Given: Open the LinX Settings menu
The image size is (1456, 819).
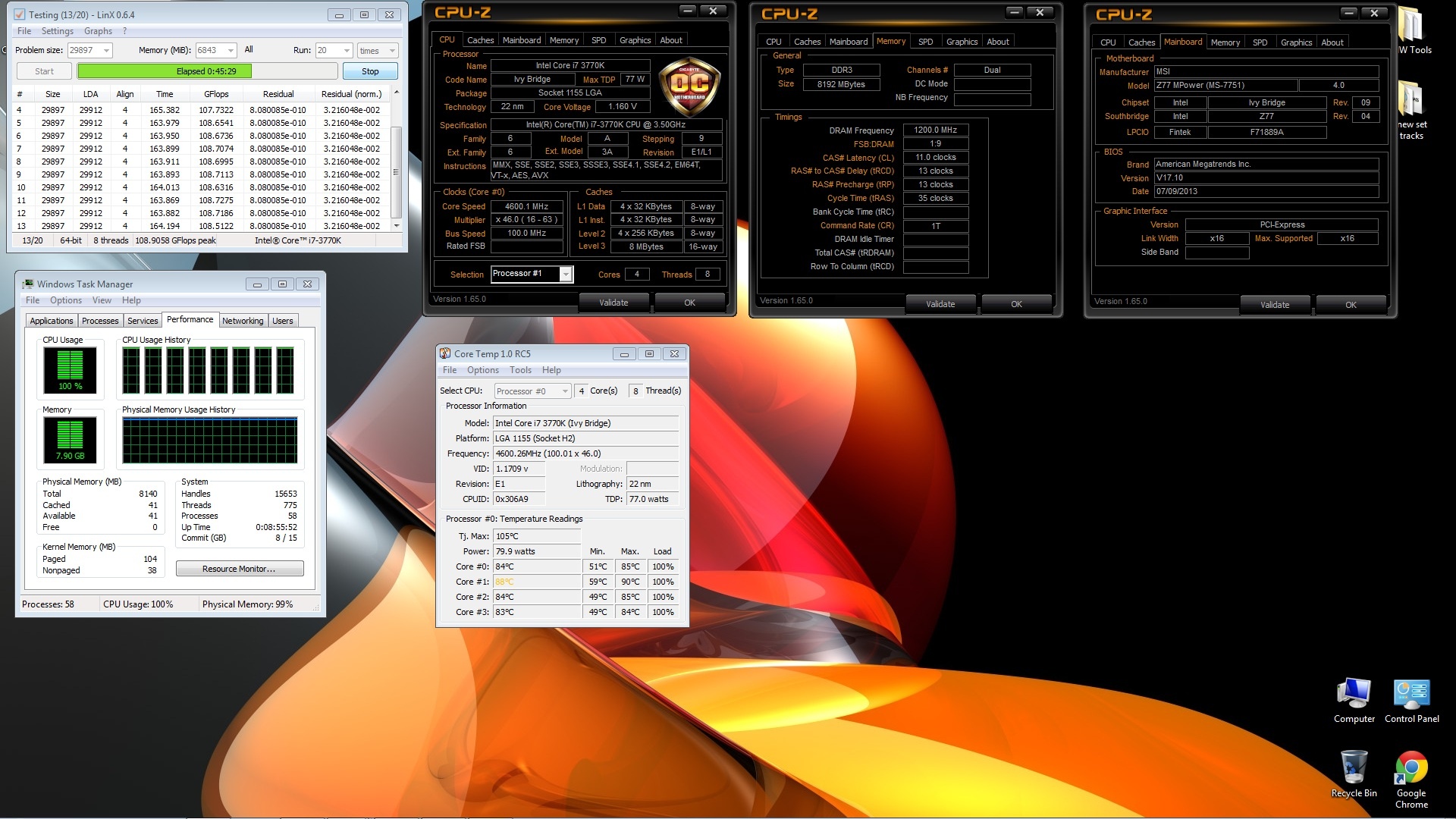Looking at the screenshot, I should [58, 31].
